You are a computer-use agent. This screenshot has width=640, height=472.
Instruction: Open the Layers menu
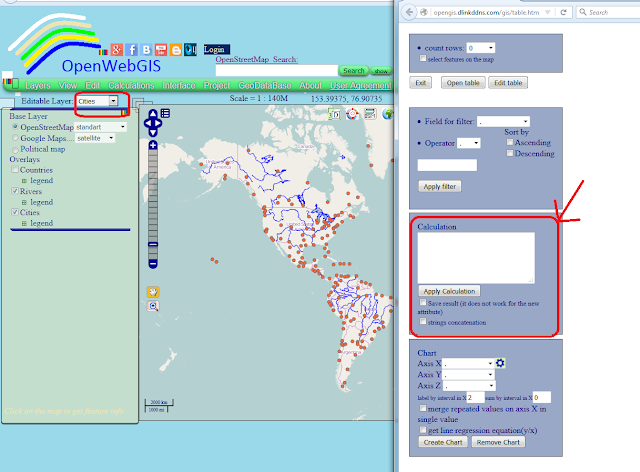pyautogui.click(x=38, y=85)
